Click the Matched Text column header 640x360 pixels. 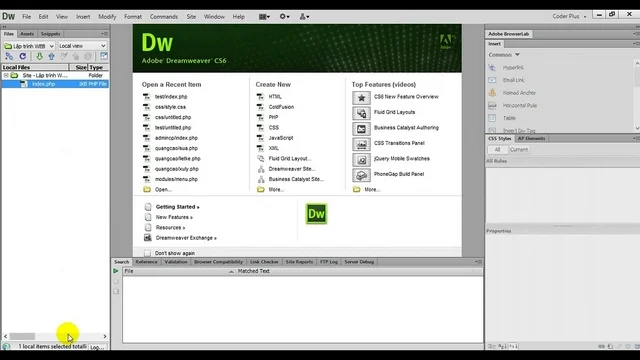click(253, 271)
